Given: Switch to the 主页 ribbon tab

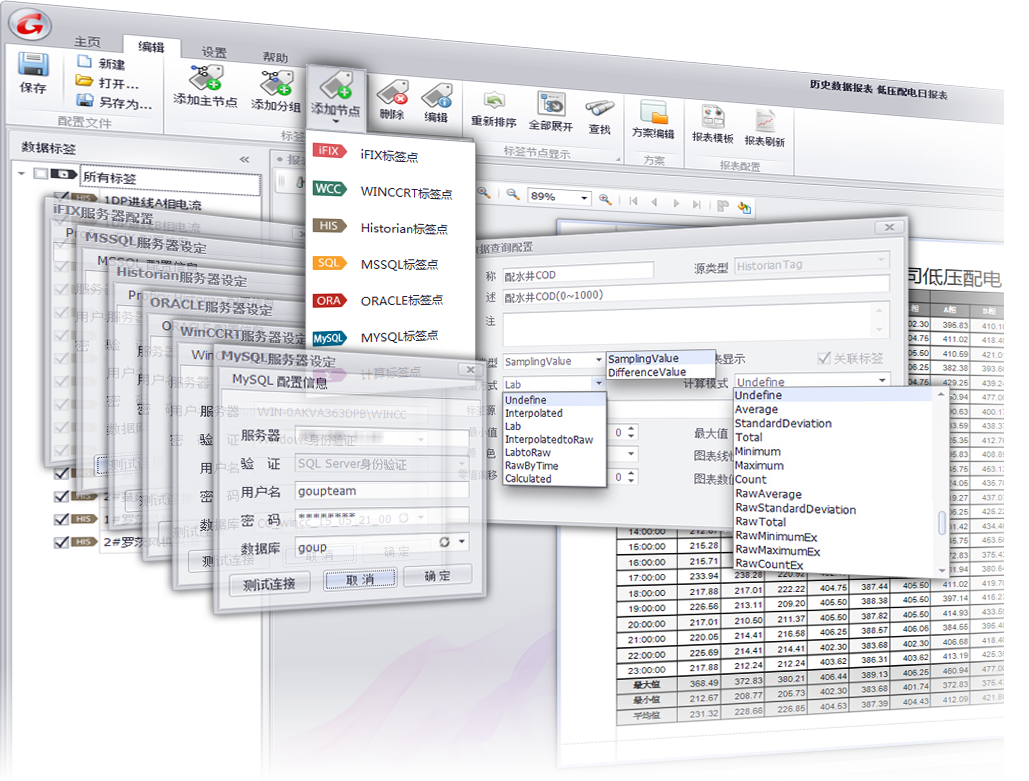Looking at the screenshot, I should click(x=87, y=41).
